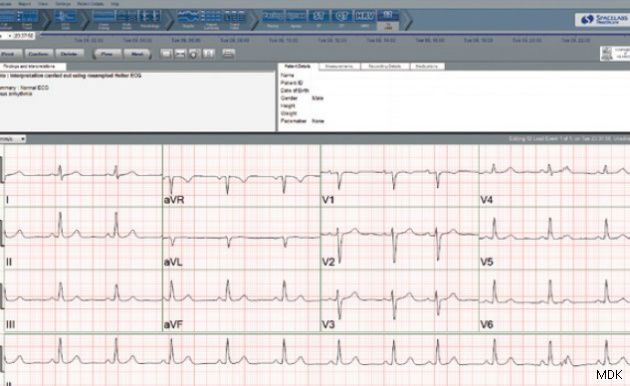Click the Normal ECG summary line

(x=24, y=88)
